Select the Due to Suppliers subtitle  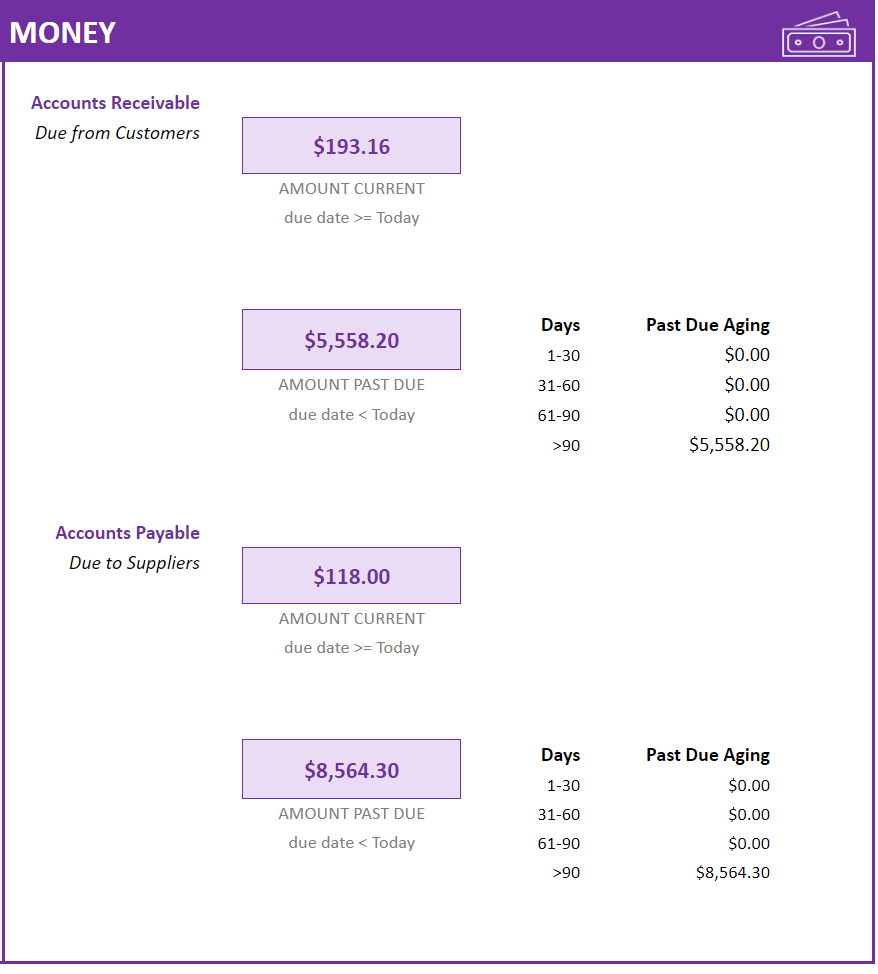134,563
